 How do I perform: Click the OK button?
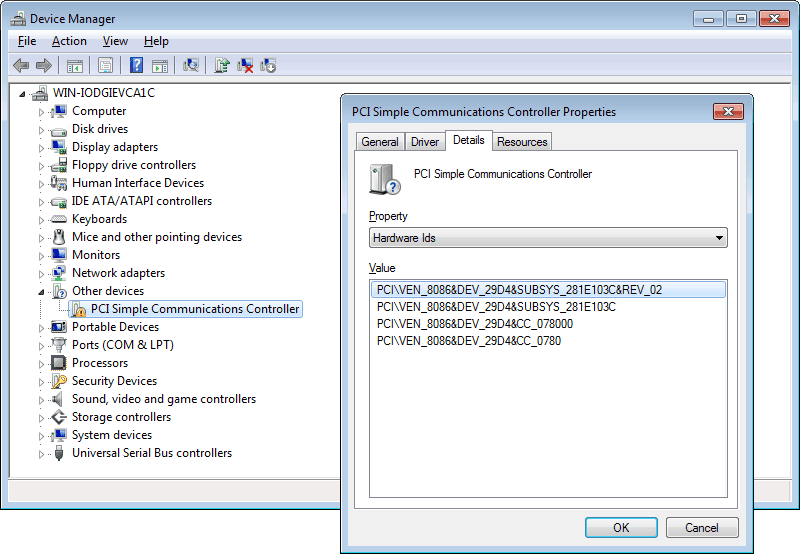[621, 527]
